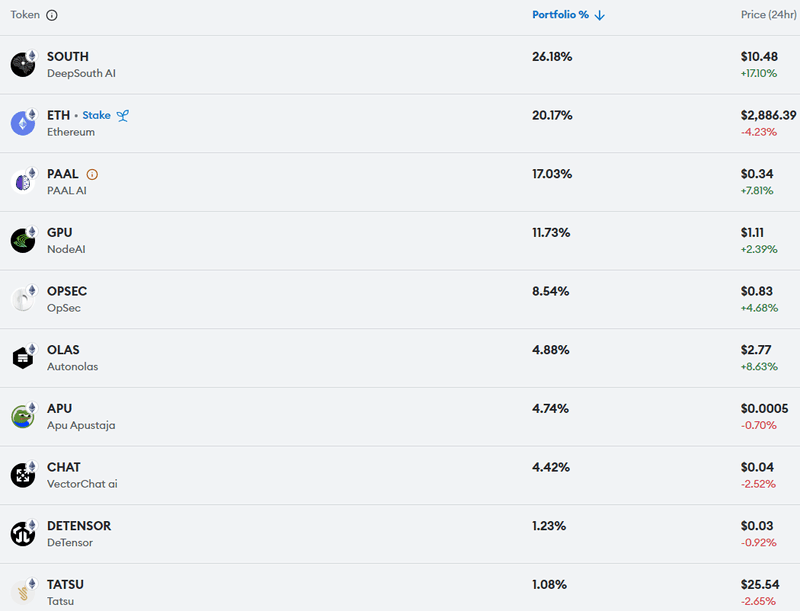Click the PAAL AI token logo

tap(23, 182)
